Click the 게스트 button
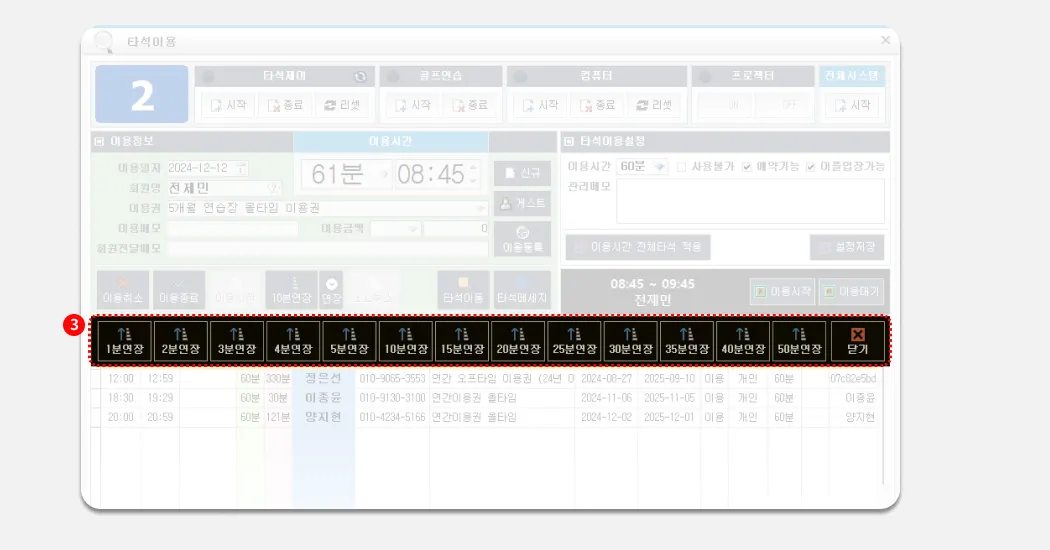The image size is (1050, 550). coord(522,204)
